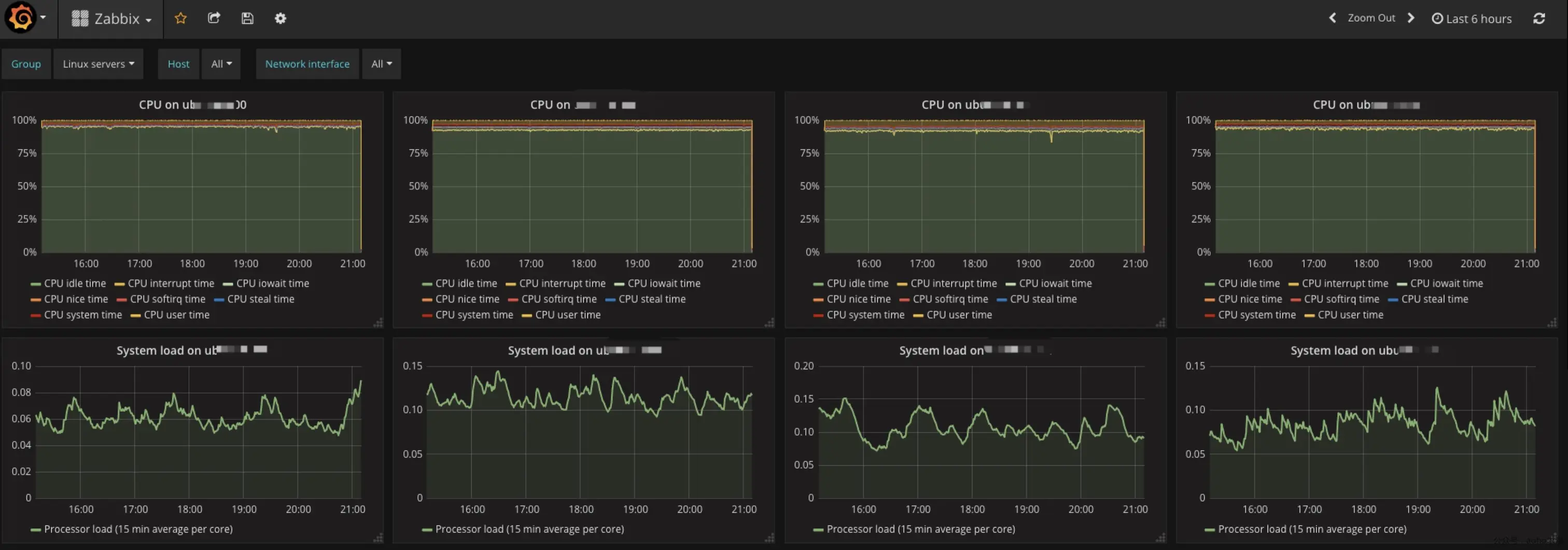Expand the Host All dropdown
Viewport: 1568px width, 550px height.
(x=221, y=64)
